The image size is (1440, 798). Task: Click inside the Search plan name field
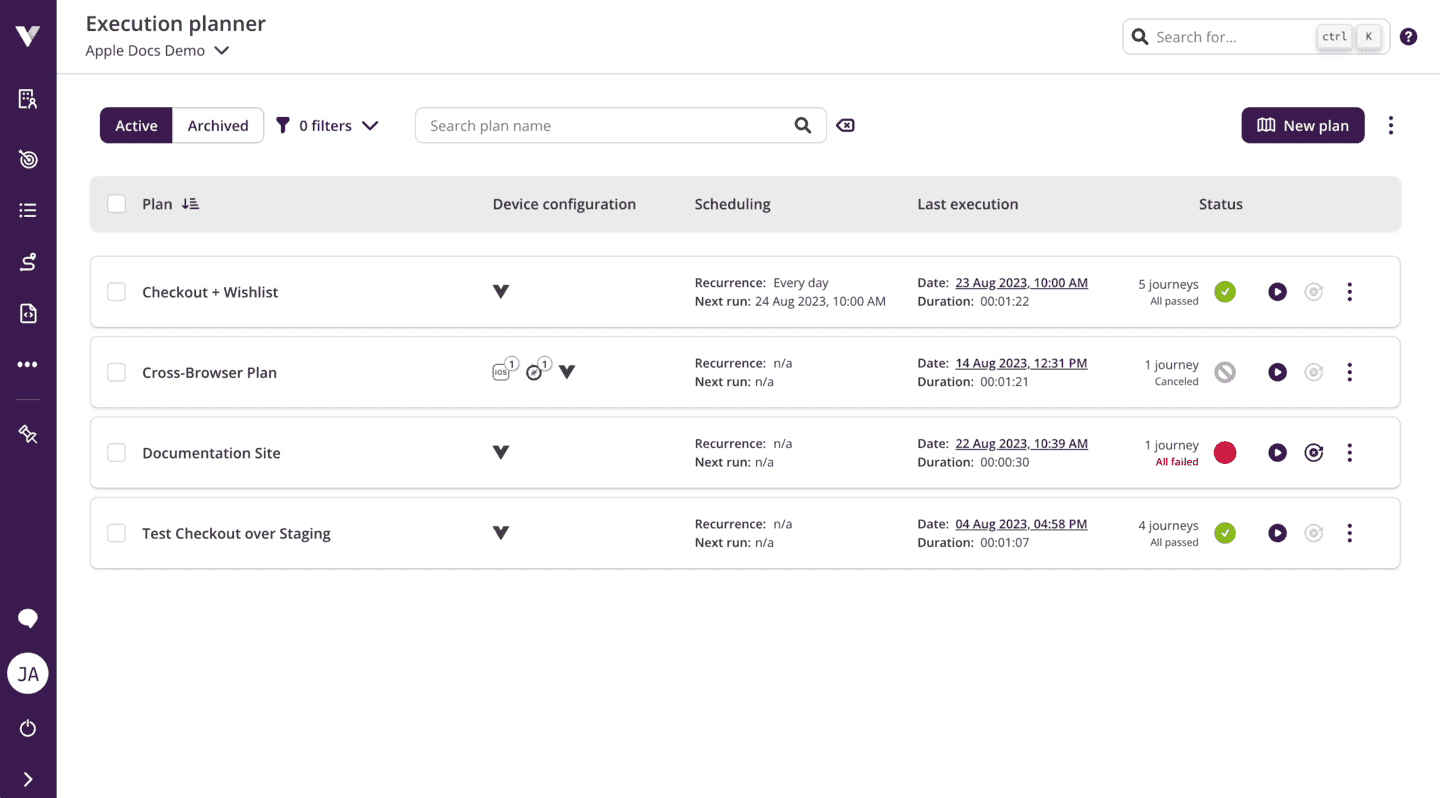pyautogui.click(x=600, y=125)
